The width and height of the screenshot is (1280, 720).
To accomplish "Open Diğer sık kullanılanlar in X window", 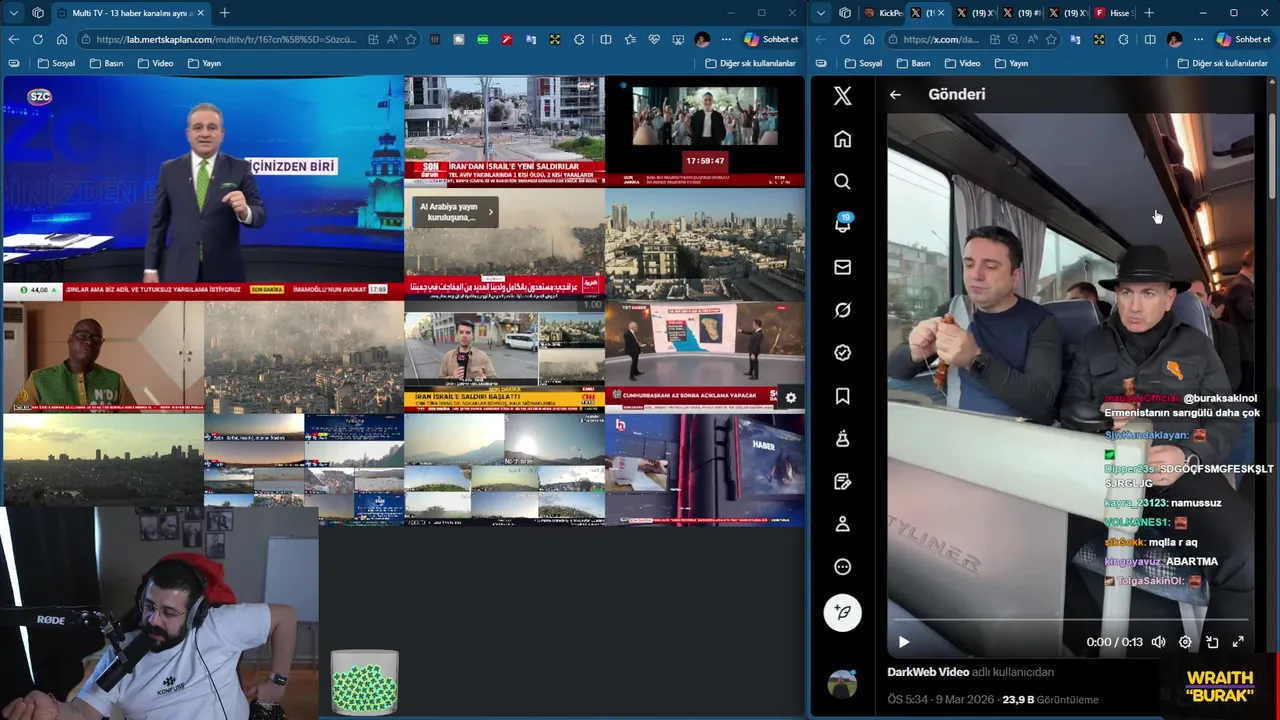I will pyautogui.click(x=1222, y=63).
